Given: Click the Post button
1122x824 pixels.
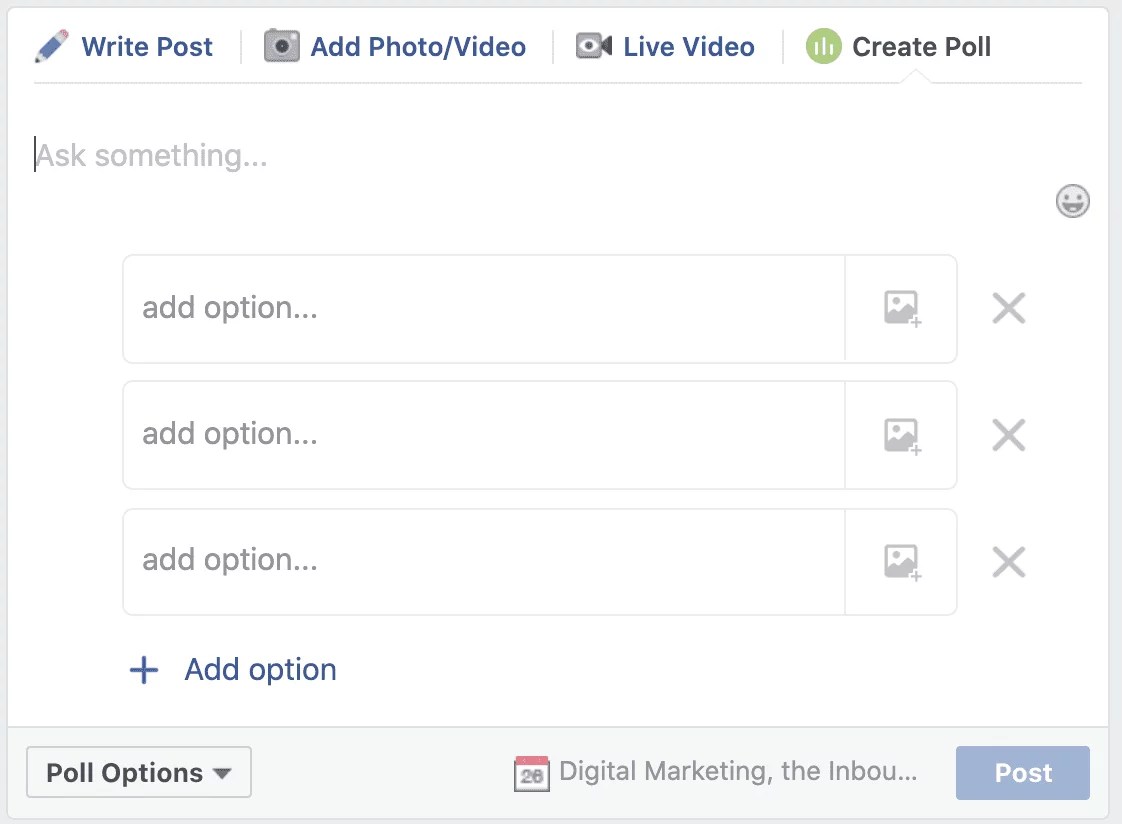Looking at the screenshot, I should (1022, 772).
